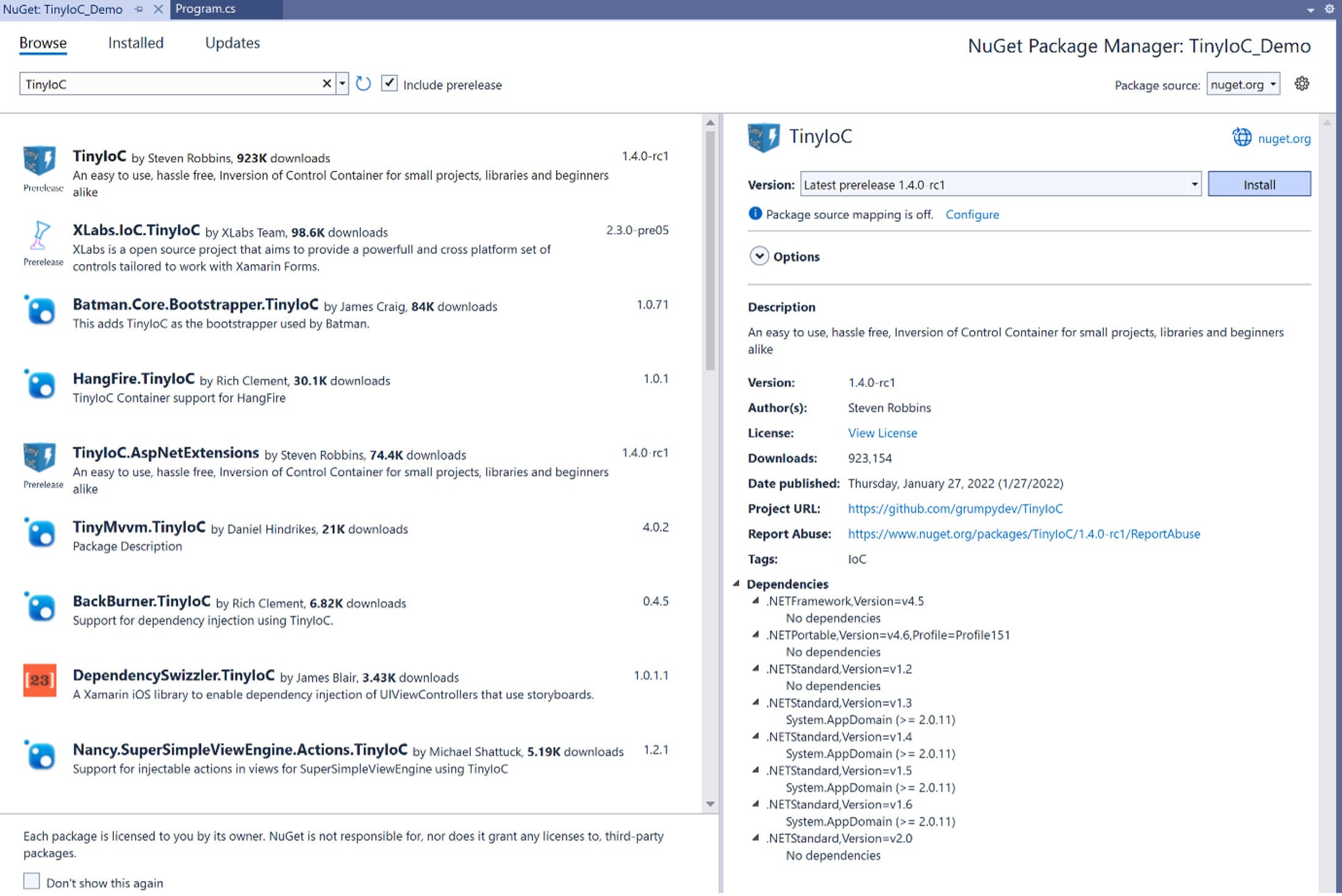
Task: Expand the Options section
Action: click(759, 256)
